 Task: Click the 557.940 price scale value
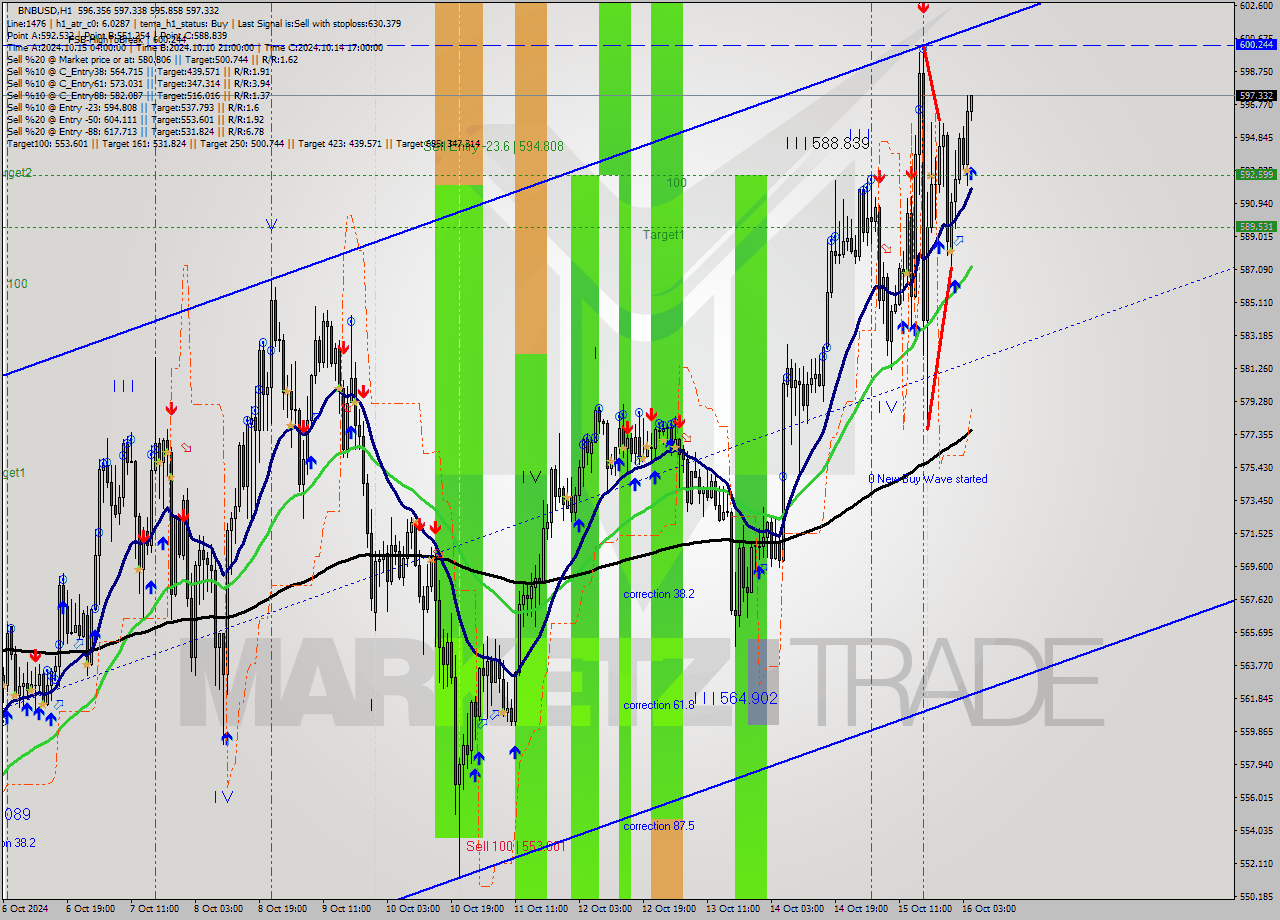coord(1255,765)
